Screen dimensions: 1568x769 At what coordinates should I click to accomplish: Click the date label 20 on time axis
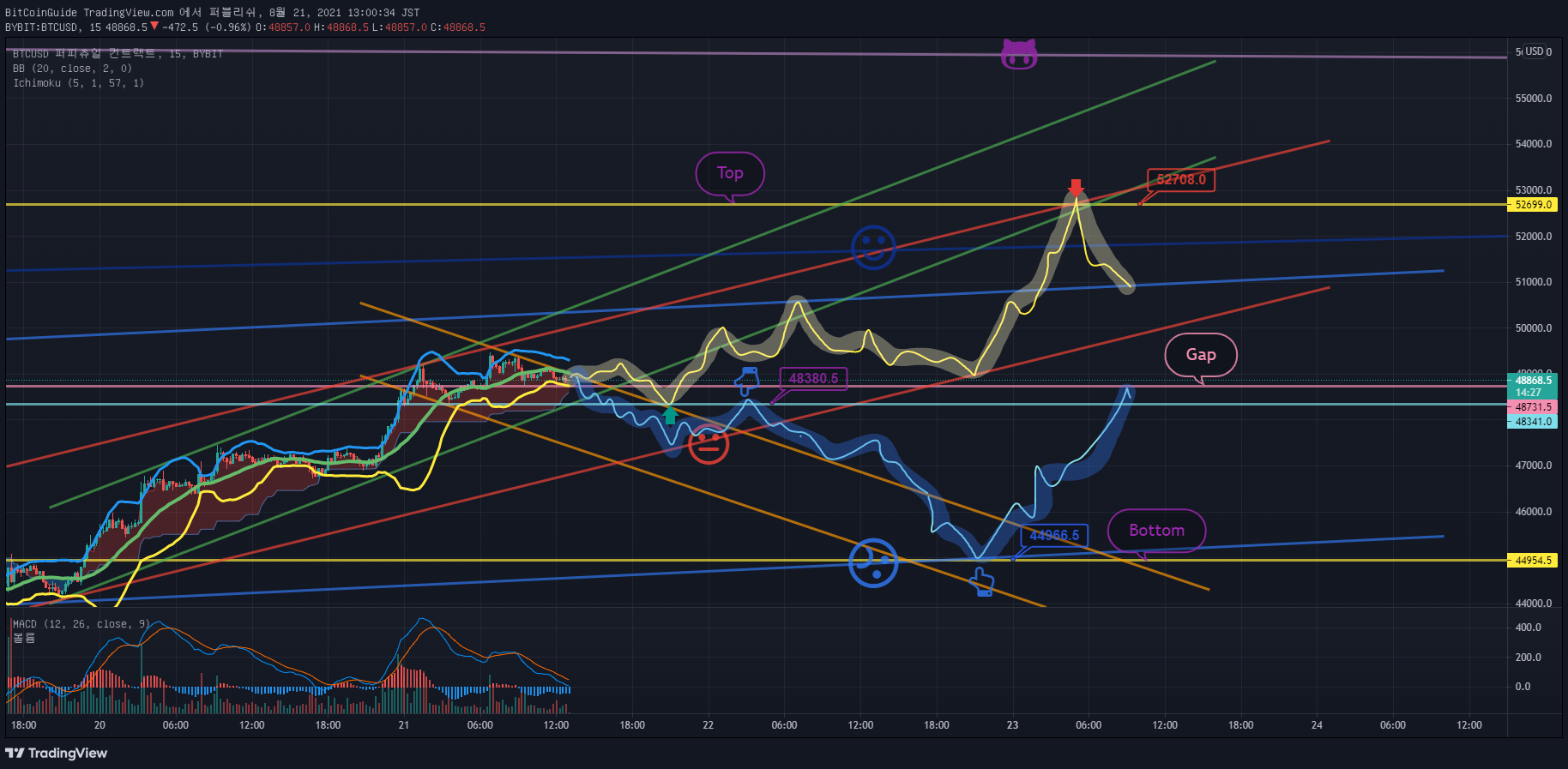pyautogui.click(x=100, y=725)
